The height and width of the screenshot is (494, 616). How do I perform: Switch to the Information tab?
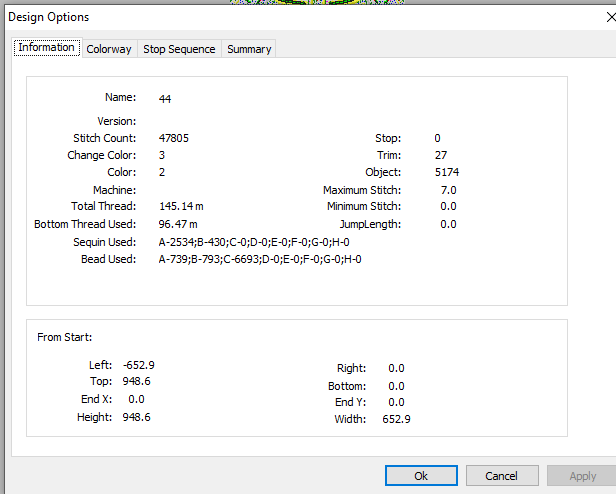47,48
